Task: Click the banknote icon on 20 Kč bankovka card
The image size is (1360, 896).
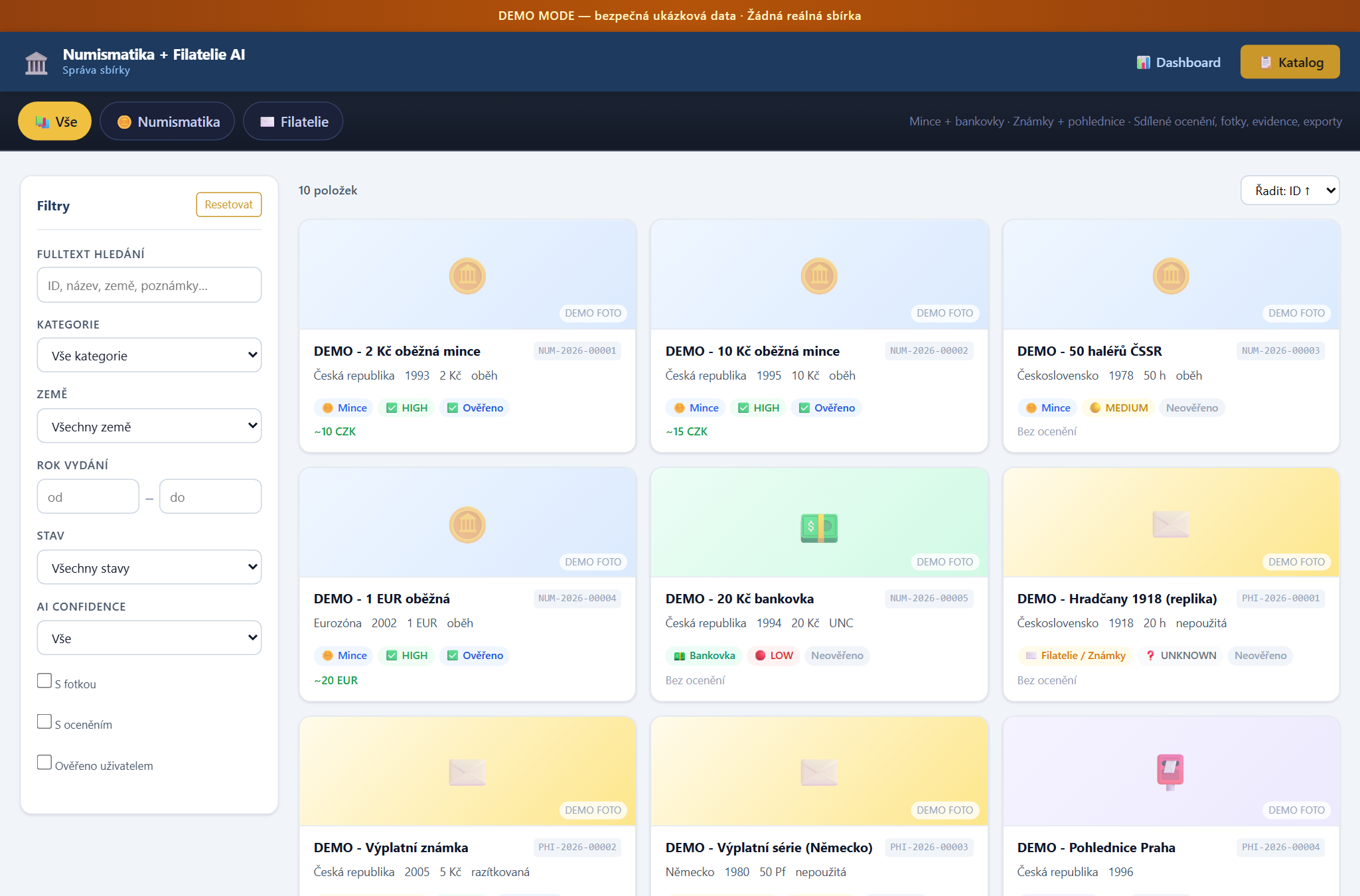Action: point(819,528)
